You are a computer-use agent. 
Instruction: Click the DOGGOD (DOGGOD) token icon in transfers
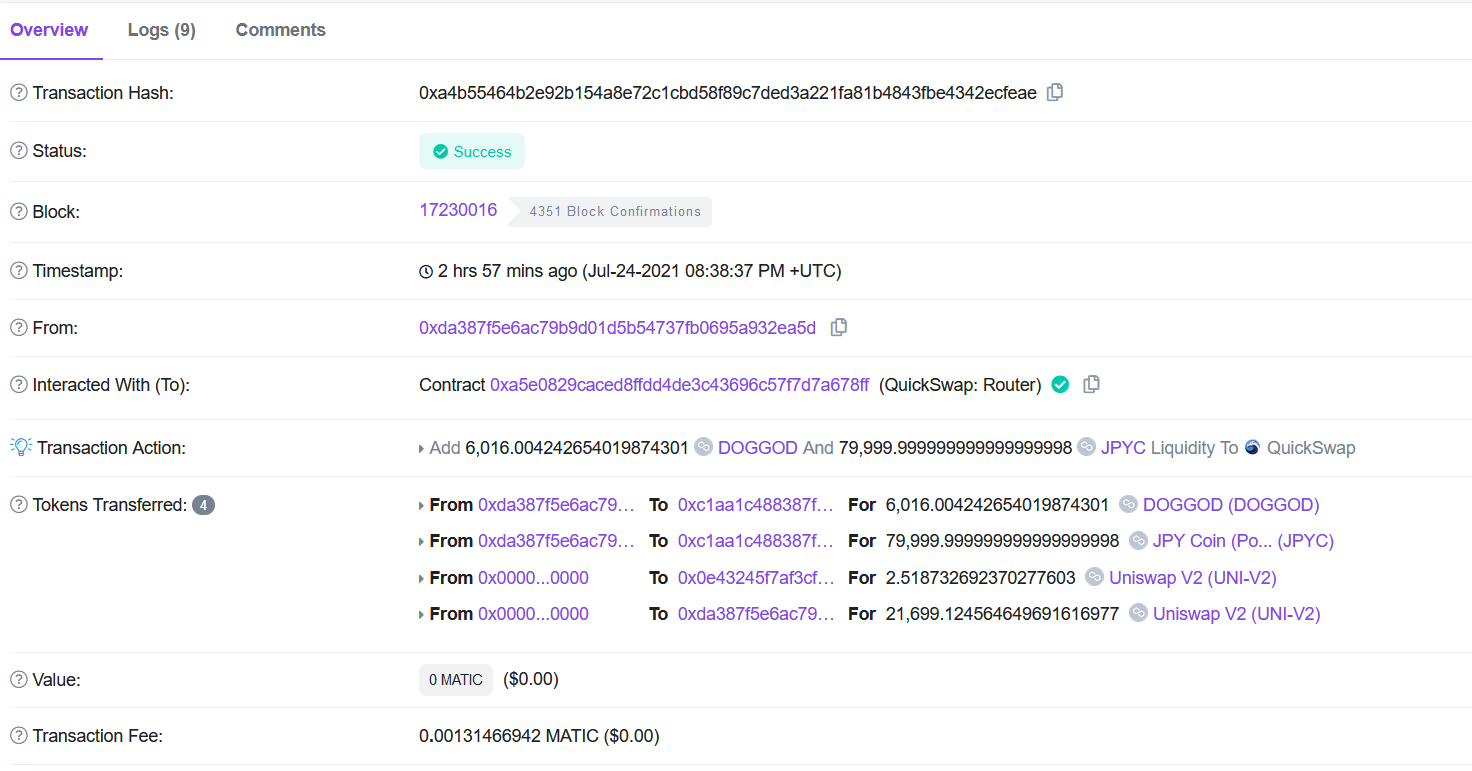tap(1128, 504)
